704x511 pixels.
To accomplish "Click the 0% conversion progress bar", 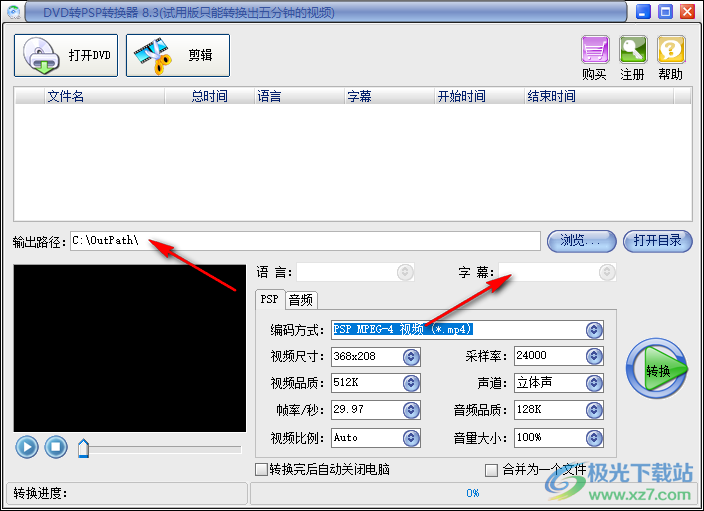I will (x=473, y=493).
